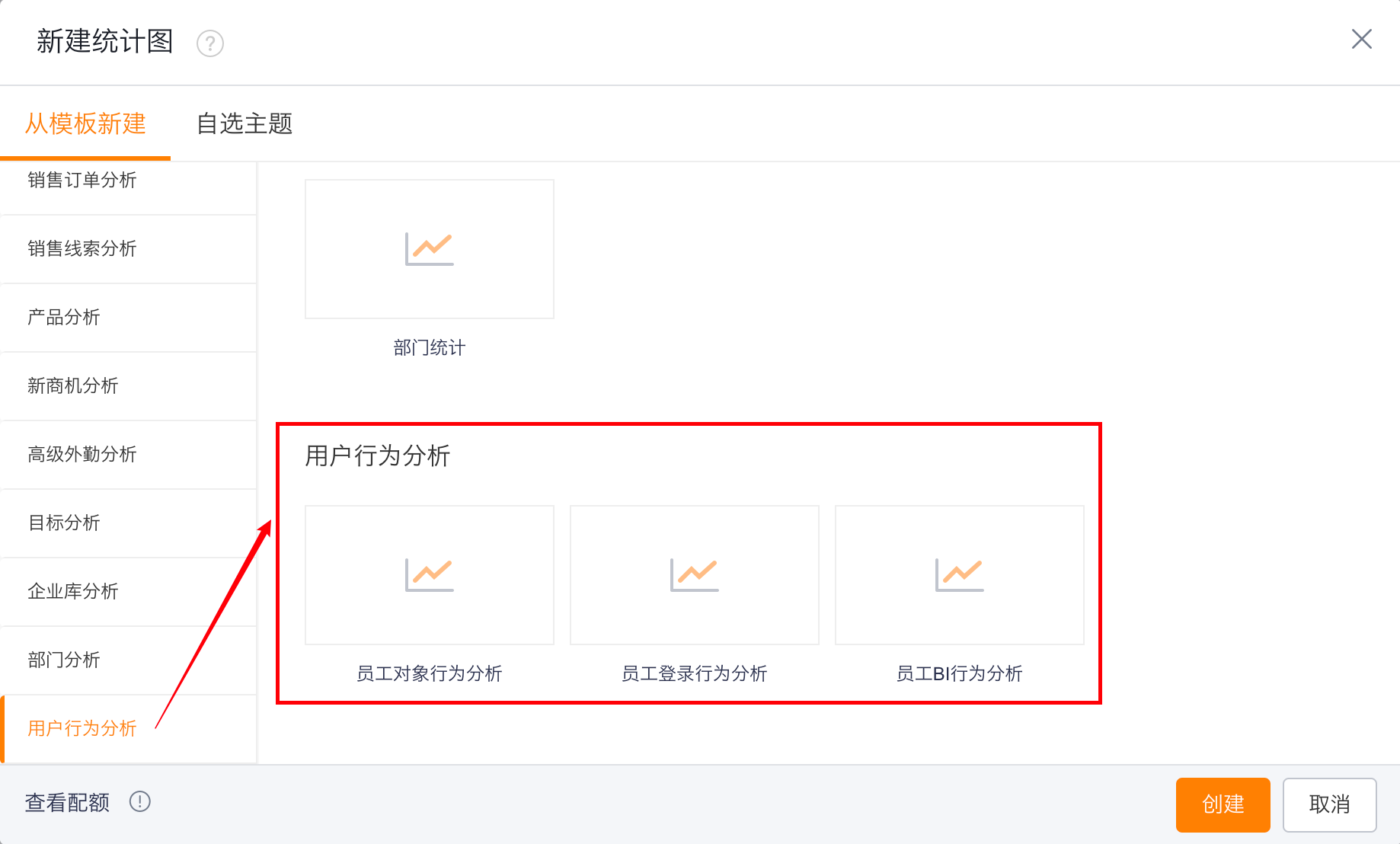
Task: Close the 新建统计图 dialog
Action: (1362, 39)
